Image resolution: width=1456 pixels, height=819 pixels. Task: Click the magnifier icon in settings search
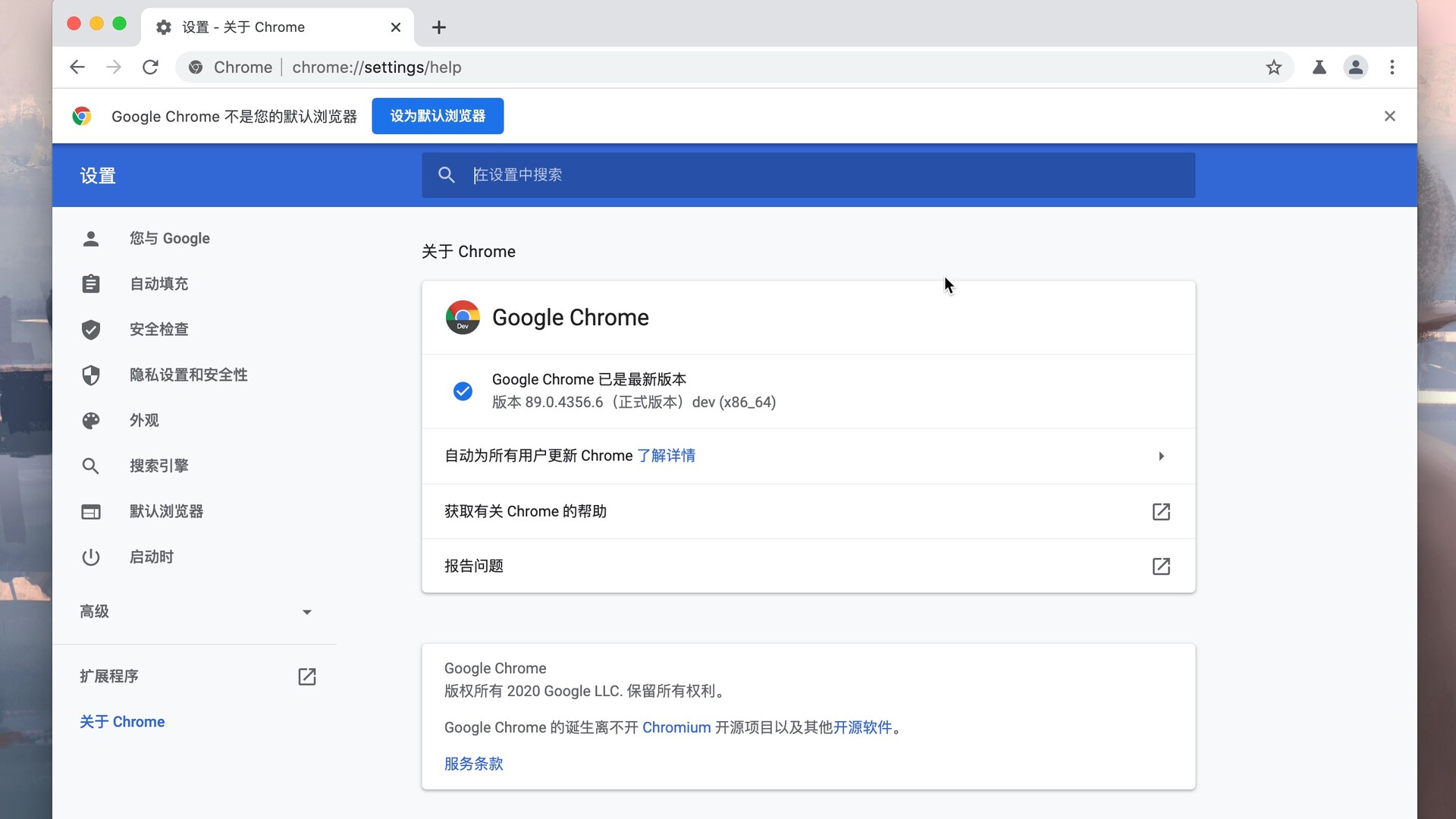point(447,175)
